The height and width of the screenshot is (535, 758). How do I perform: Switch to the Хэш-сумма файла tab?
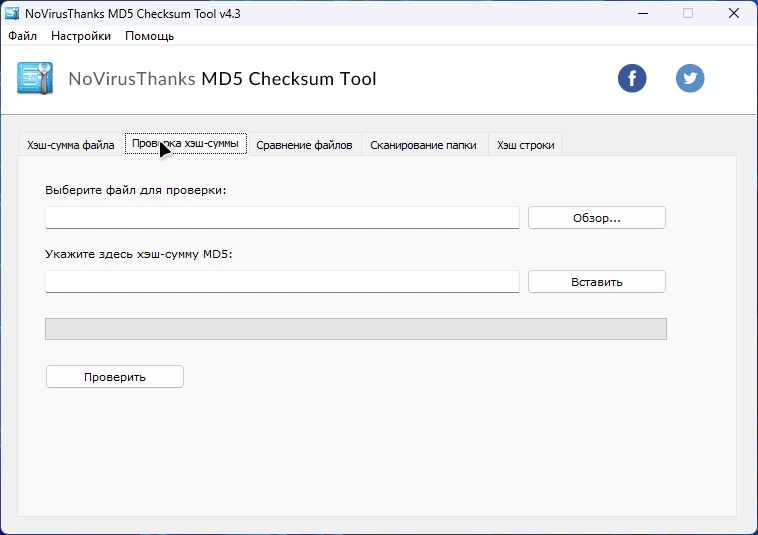pos(71,145)
